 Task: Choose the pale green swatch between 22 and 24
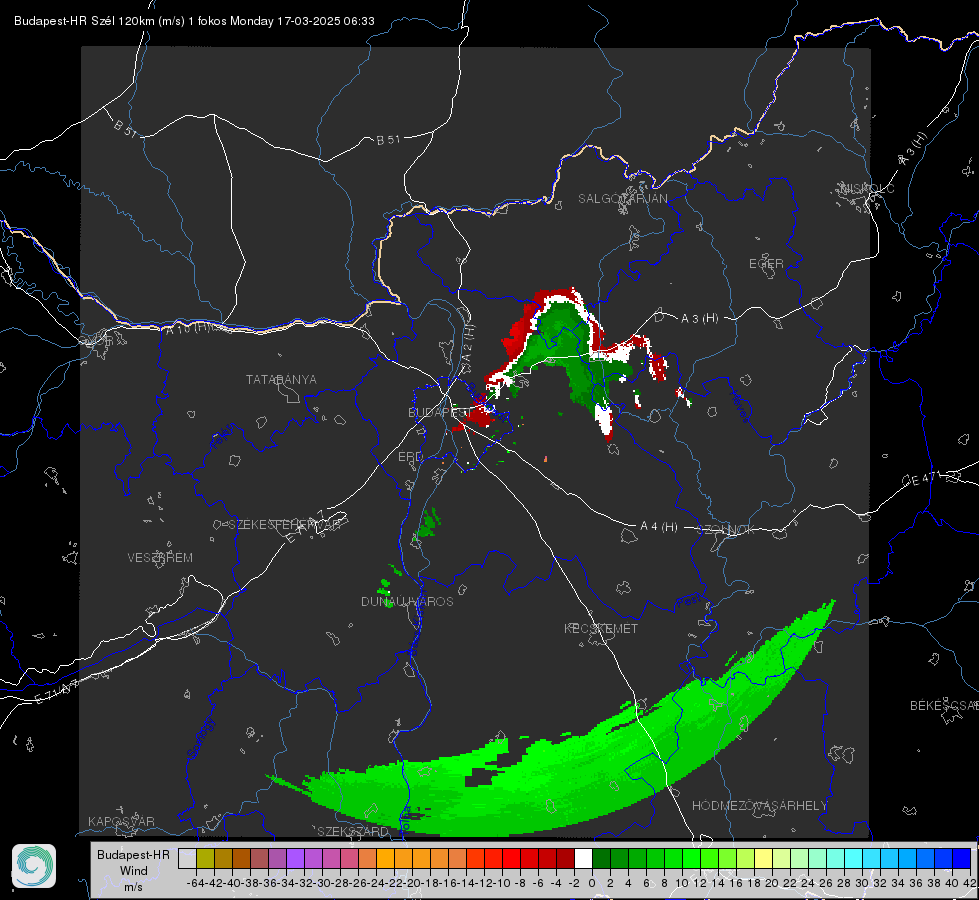(x=800, y=858)
